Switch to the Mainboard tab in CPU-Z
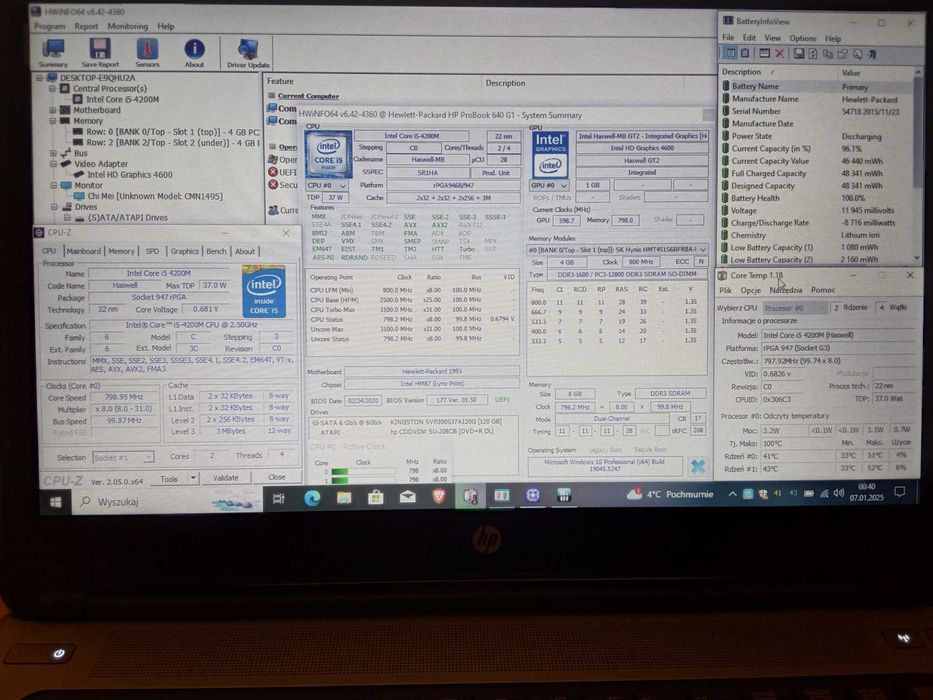This screenshot has width=933, height=700. pyautogui.click(x=84, y=251)
